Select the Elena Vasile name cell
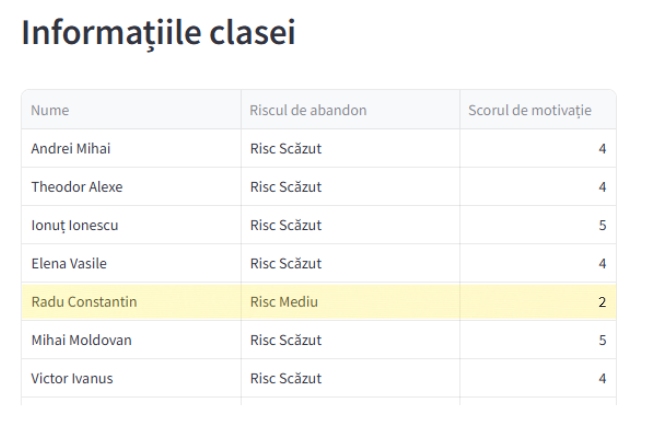The image size is (656, 438). point(69,264)
